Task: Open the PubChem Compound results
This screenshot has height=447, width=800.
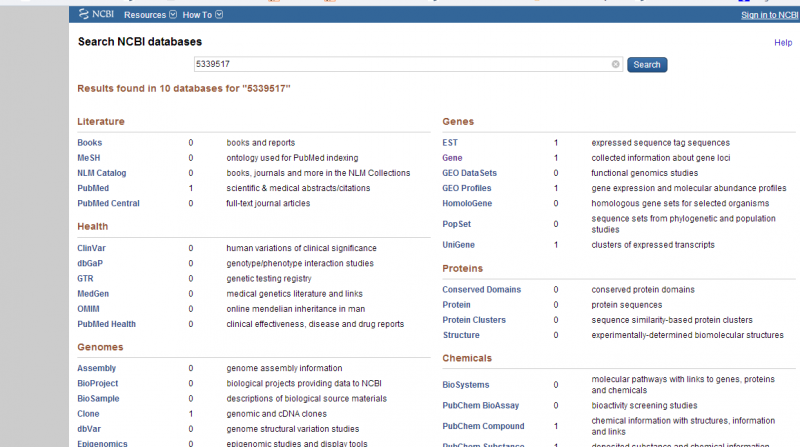Action: click(483, 426)
